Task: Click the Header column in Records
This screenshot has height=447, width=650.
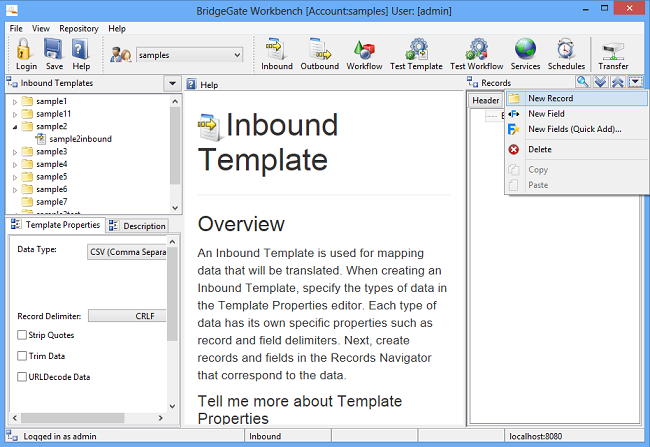Action: coord(485,100)
